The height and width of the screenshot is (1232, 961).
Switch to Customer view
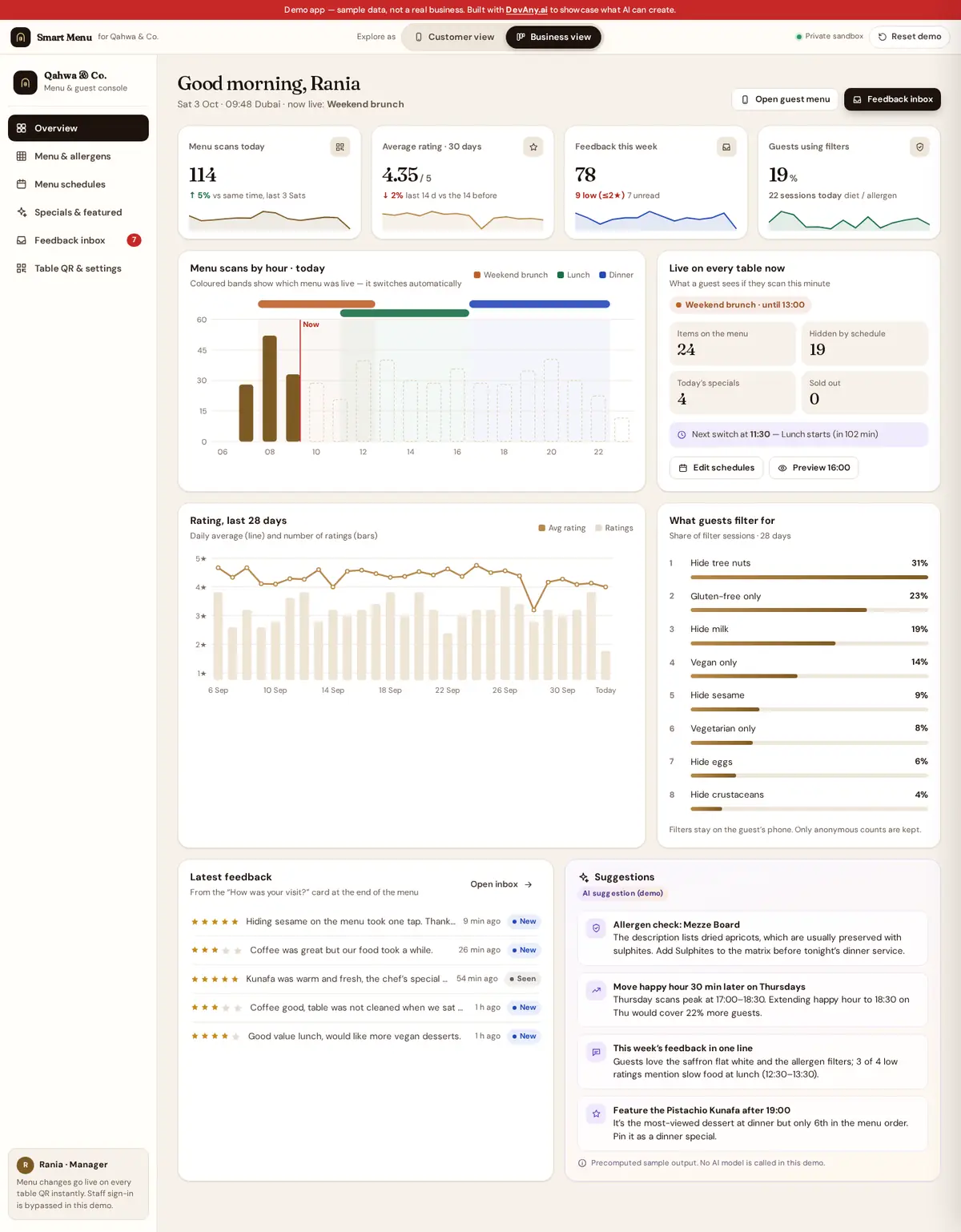pos(454,37)
